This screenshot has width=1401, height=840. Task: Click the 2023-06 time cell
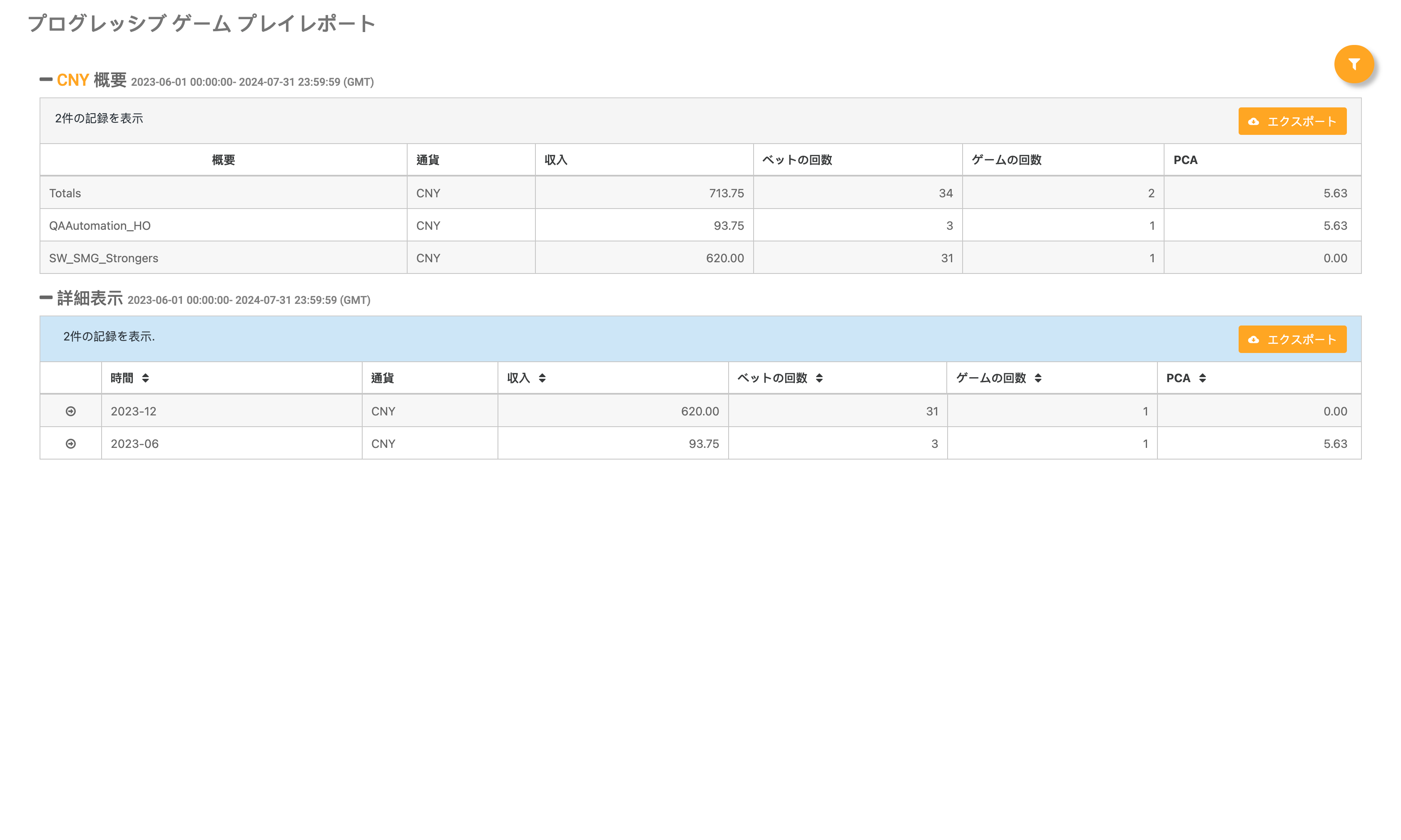coord(135,444)
